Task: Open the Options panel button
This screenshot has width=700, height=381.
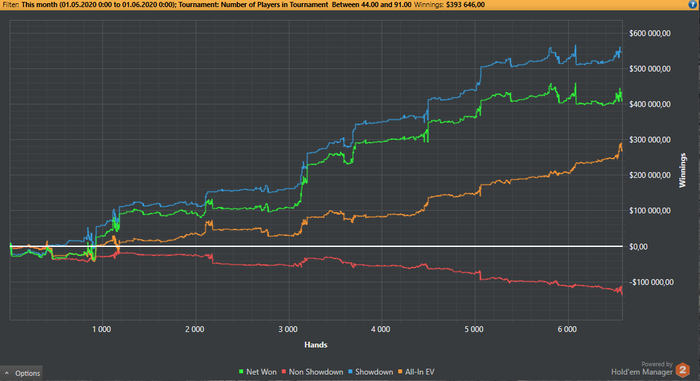Action: pyautogui.click(x=21, y=373)
